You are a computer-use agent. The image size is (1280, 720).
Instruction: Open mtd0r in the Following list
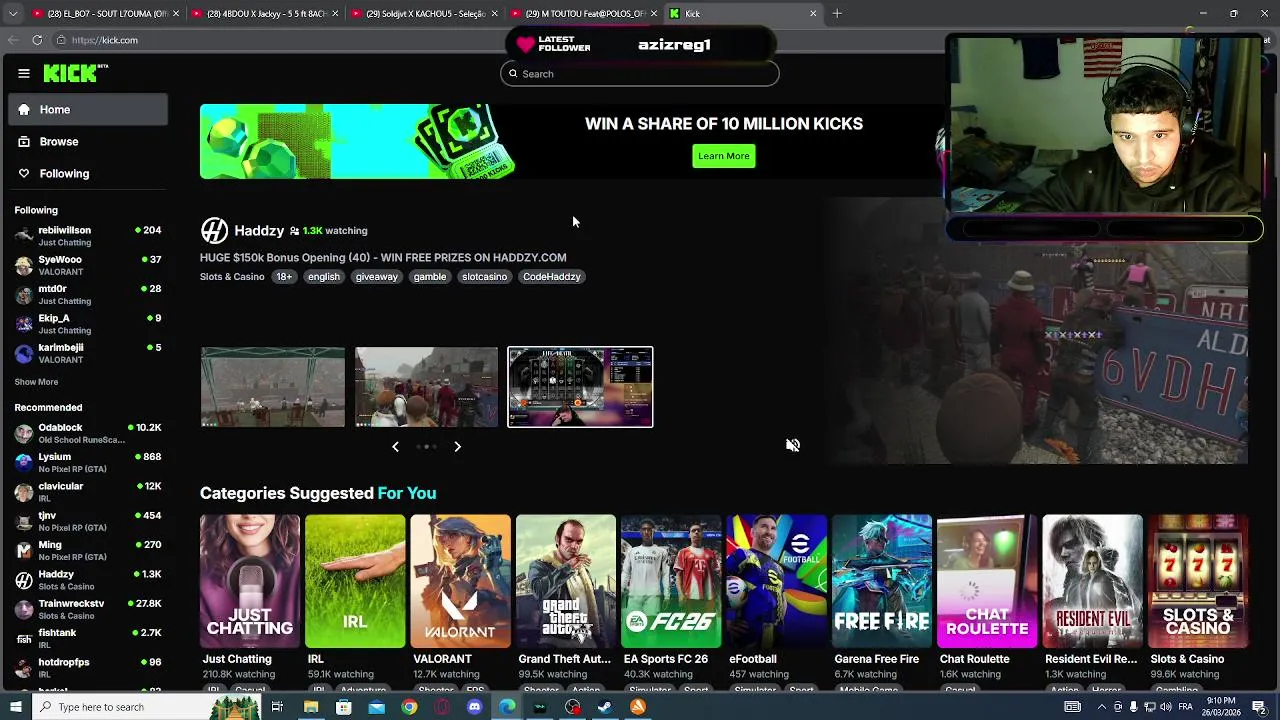(x=88, y=294)
